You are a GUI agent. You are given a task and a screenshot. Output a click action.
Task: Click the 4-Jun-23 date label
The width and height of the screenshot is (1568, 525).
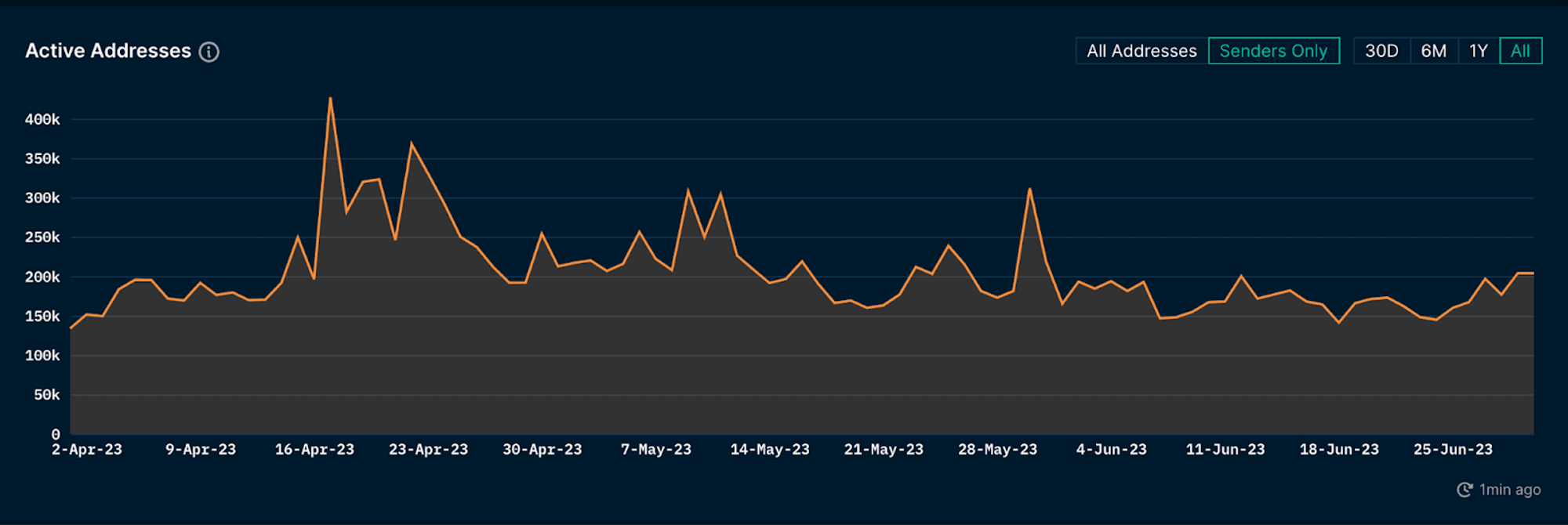pos(1112,450)
